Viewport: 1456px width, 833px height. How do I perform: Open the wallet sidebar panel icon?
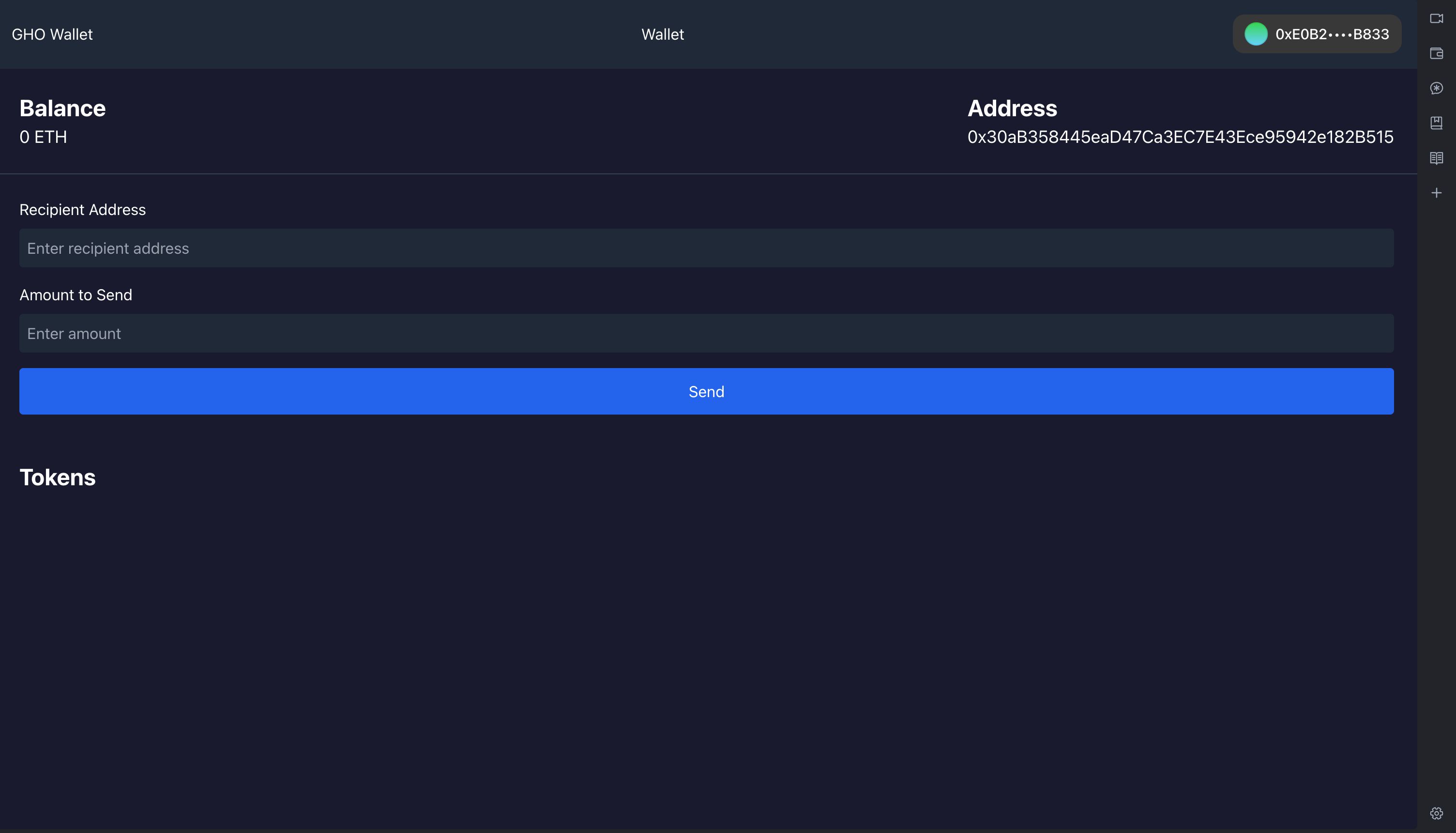(1436, 53)
